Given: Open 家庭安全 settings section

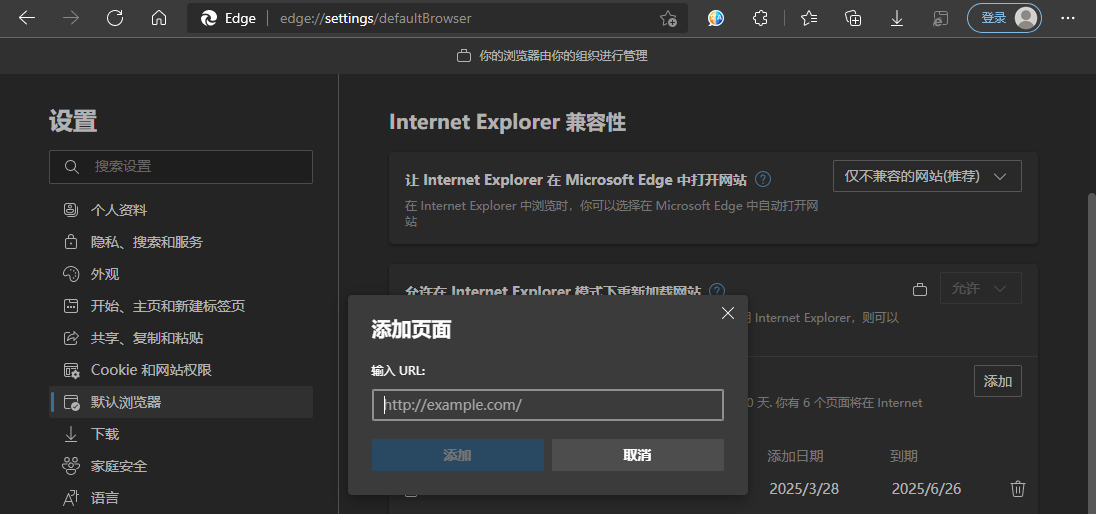Looking at the screenshot, I should click(181, 466).
